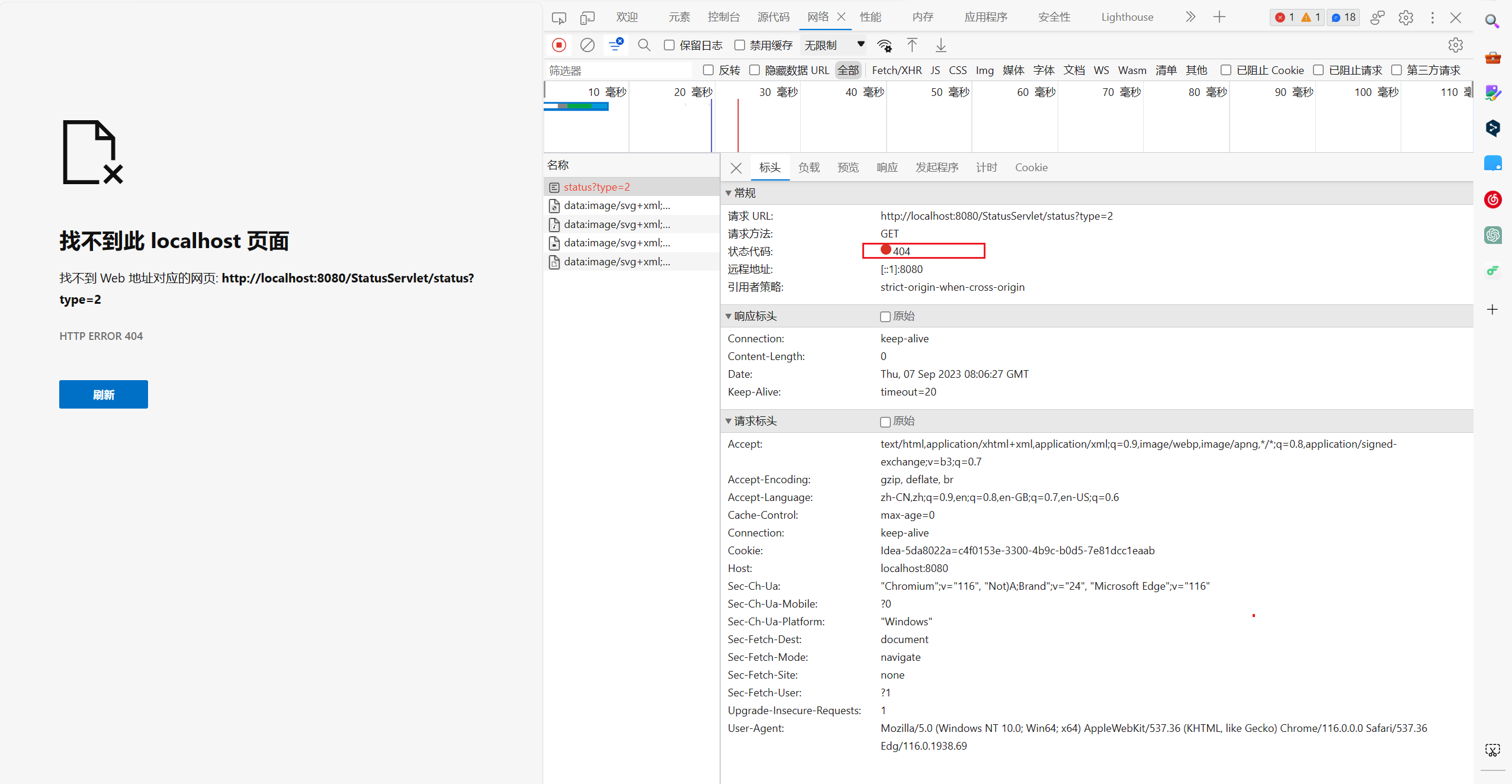This screenshot has width=1512, height=784.
Task: Click the export HAR download arrow icon
Action: pos(940,45)
